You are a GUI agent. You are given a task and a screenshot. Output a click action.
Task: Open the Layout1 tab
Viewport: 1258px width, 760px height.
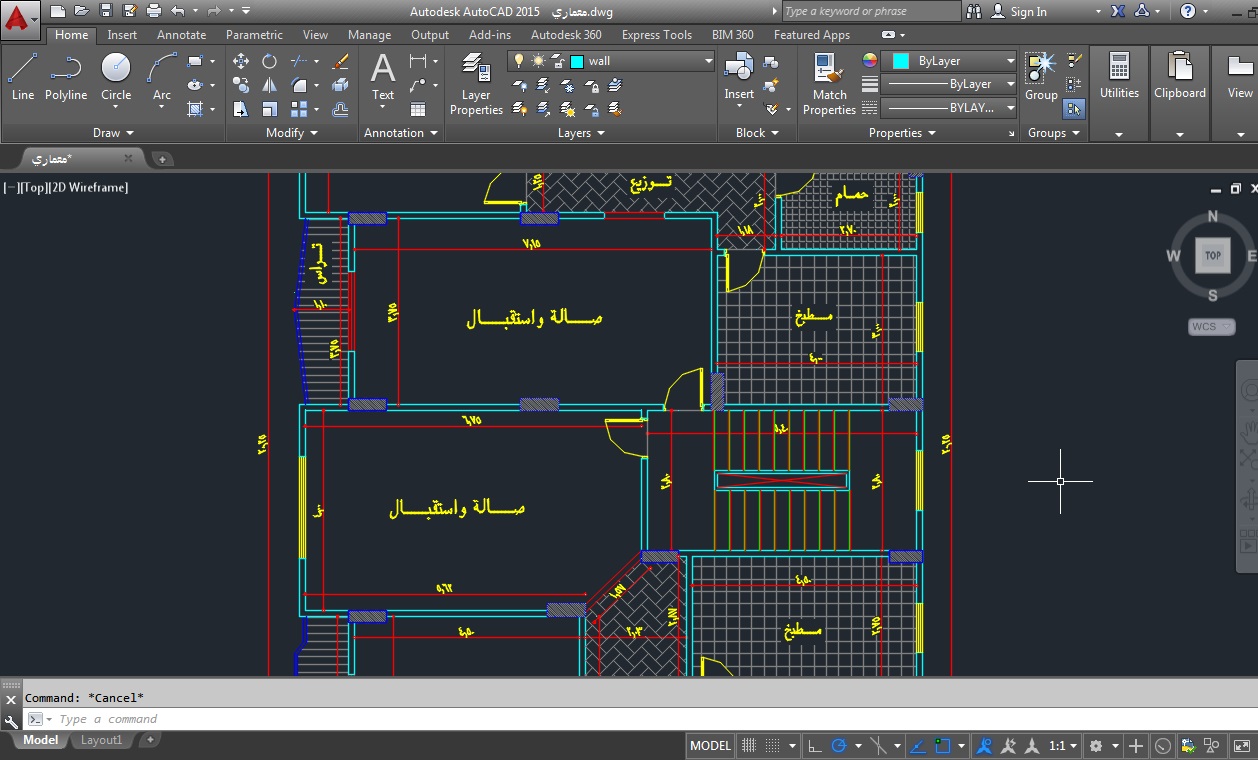[x=101, y=740]
